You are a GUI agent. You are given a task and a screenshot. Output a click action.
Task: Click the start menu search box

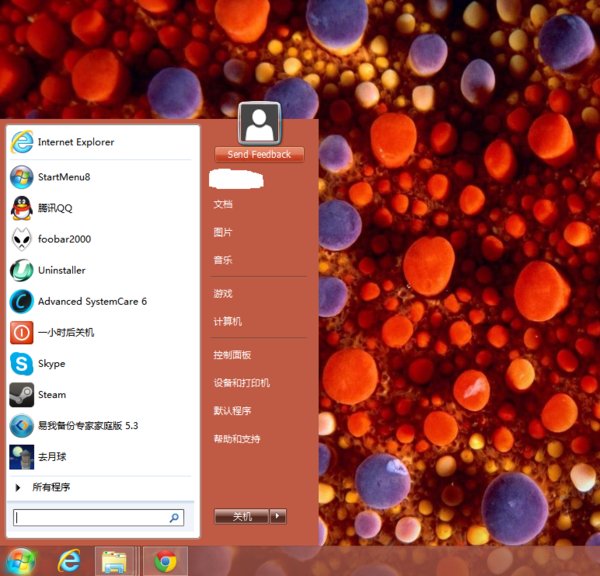[92, 518]
